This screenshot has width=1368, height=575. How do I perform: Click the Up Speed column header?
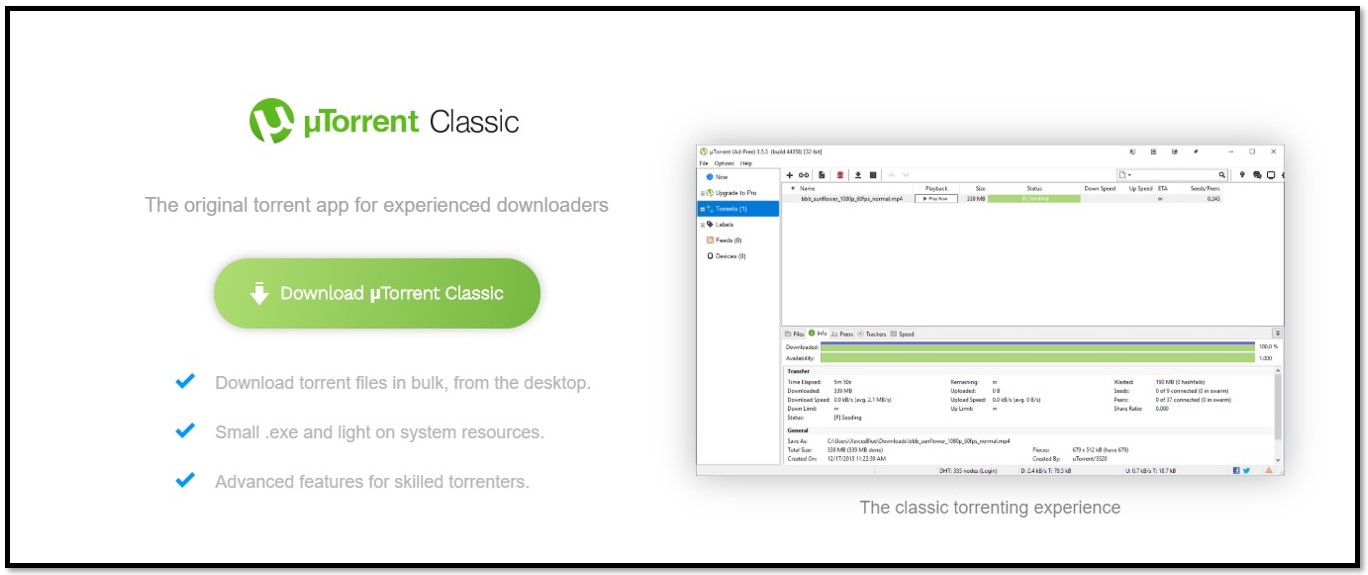click(x=1140, y=188)
